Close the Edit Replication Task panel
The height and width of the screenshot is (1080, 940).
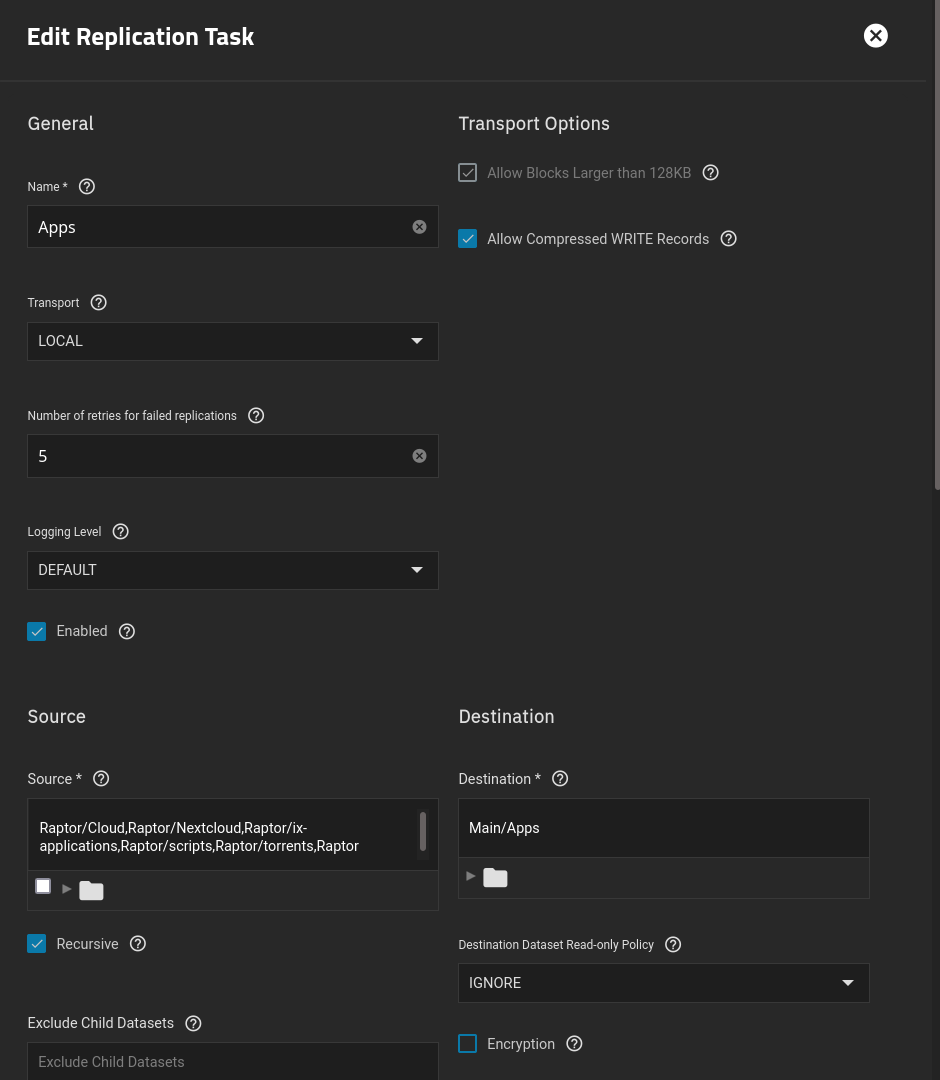click(x=875, y=36)
